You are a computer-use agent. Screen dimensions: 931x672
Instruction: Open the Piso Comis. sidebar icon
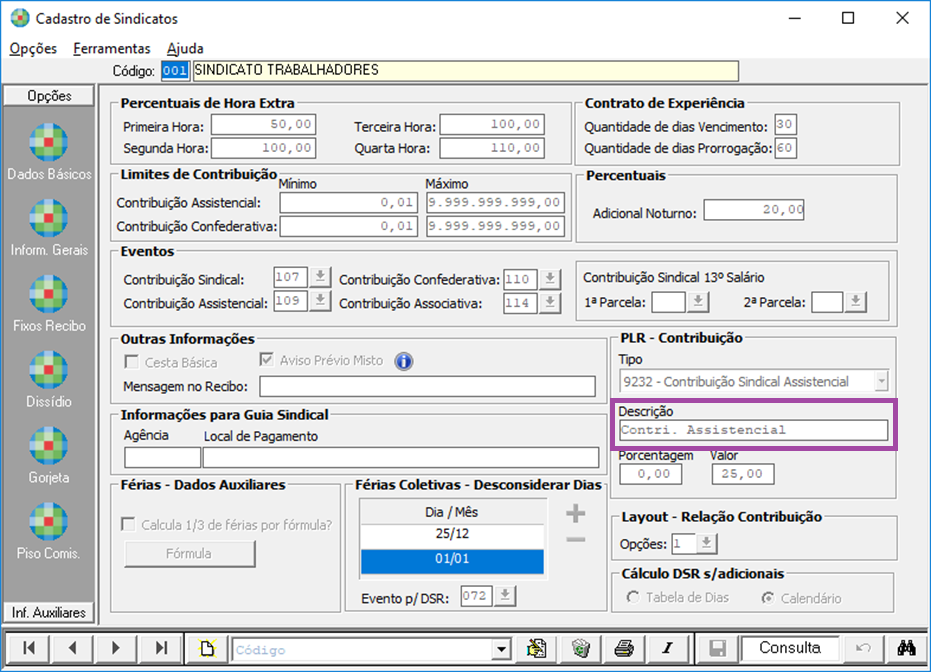click(49, 522)
